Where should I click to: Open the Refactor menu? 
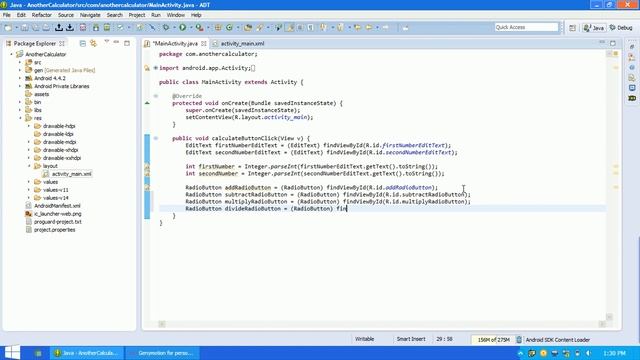pyautogui.click(x=42, y=15)
